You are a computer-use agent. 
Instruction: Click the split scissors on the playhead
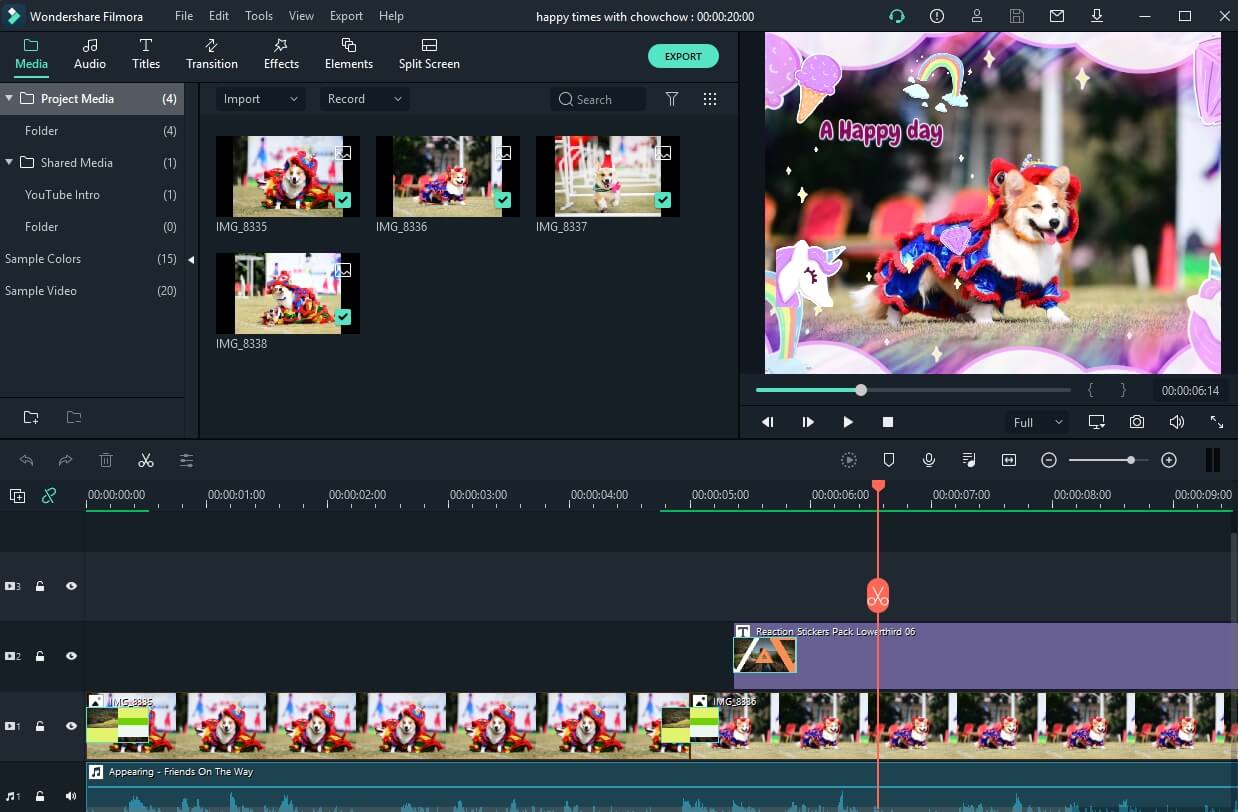point(878,597)
